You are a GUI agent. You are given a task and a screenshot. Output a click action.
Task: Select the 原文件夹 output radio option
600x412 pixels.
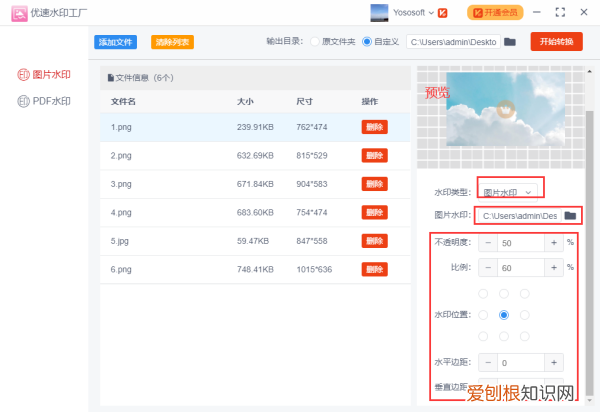tap(315, 41)
